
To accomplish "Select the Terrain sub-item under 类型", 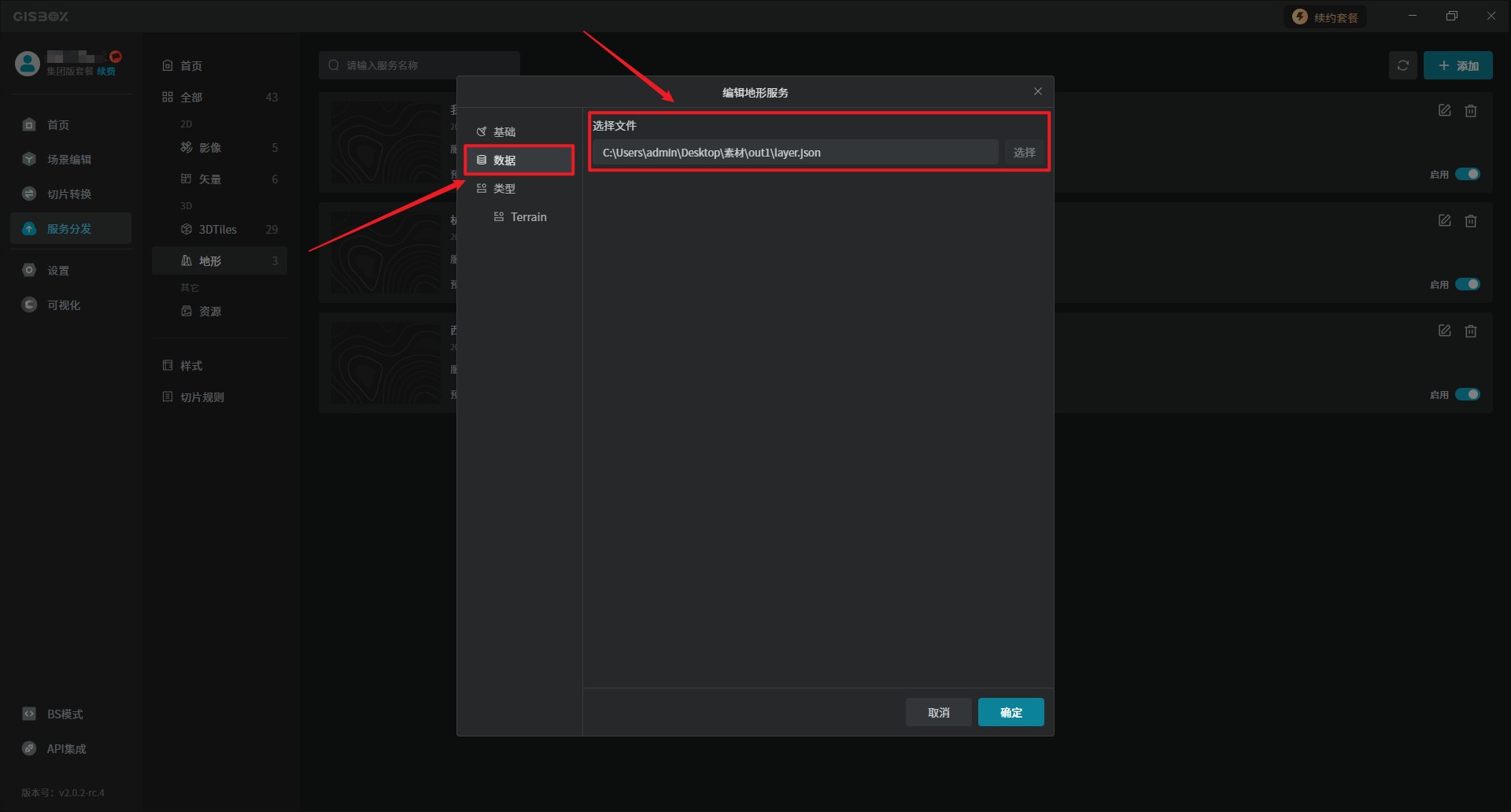I will [527, 217].
